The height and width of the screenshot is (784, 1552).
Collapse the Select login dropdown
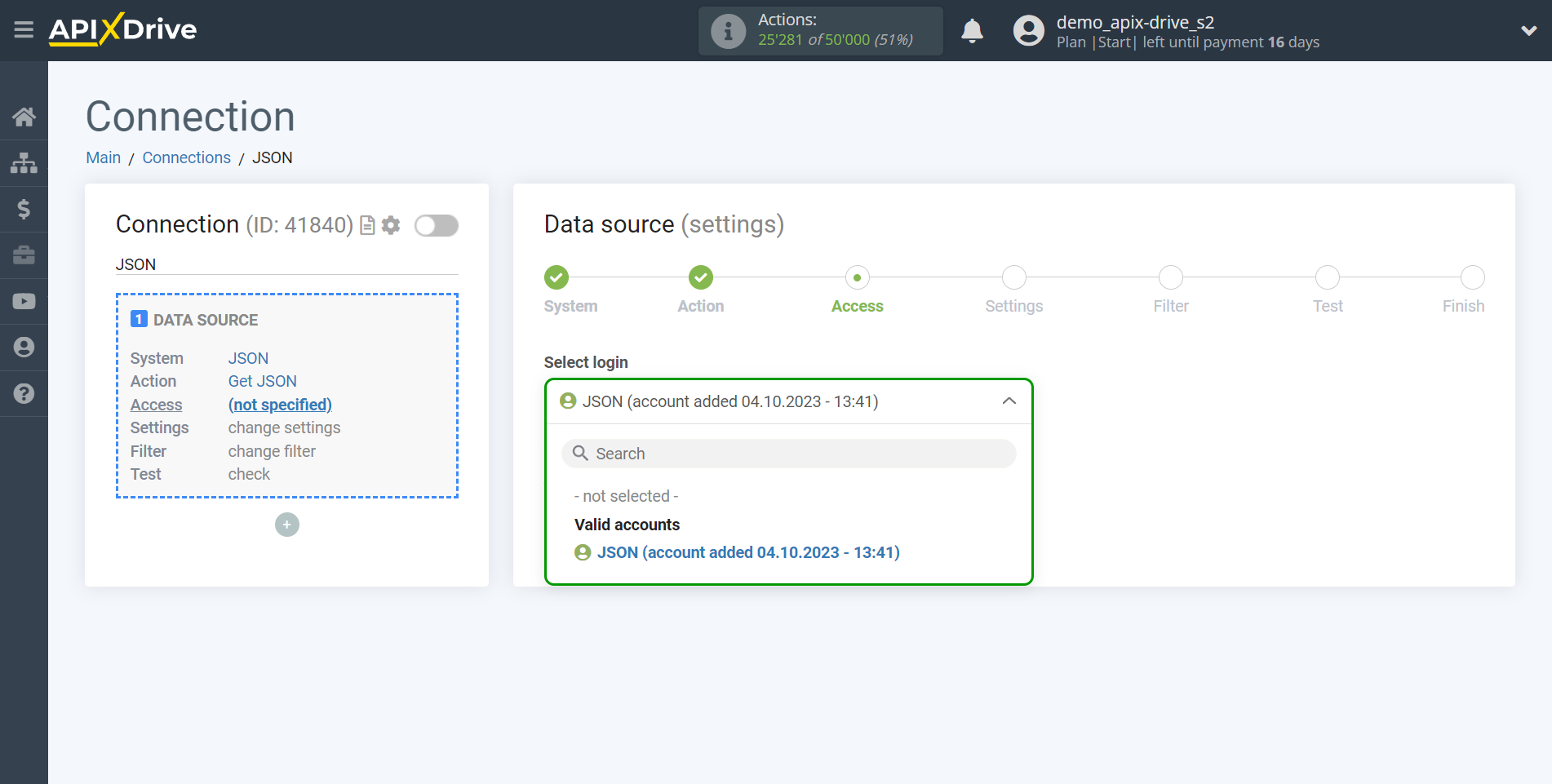coord(788,401)
